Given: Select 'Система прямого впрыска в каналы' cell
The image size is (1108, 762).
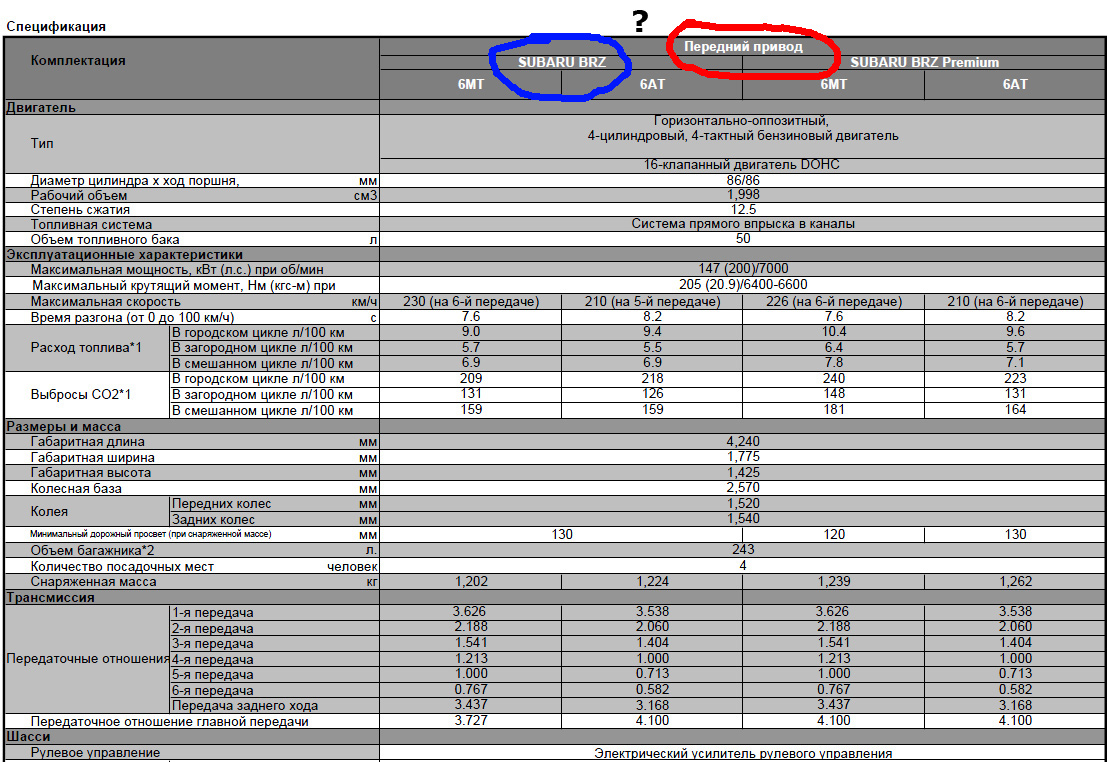Looking at the screenshot, I should (743, 224).
